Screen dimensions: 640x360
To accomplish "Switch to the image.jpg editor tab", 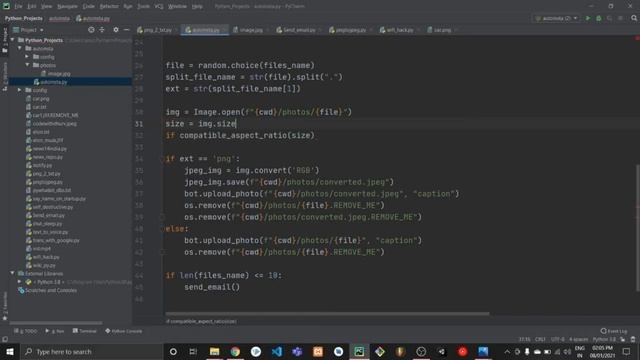I will 251,30.
